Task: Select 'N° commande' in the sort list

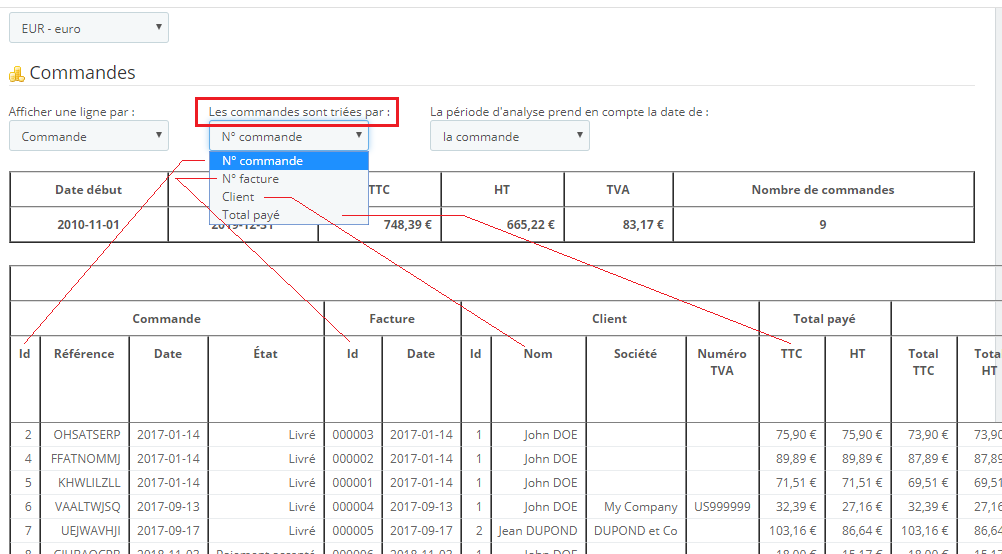Action: click(289, 160)
